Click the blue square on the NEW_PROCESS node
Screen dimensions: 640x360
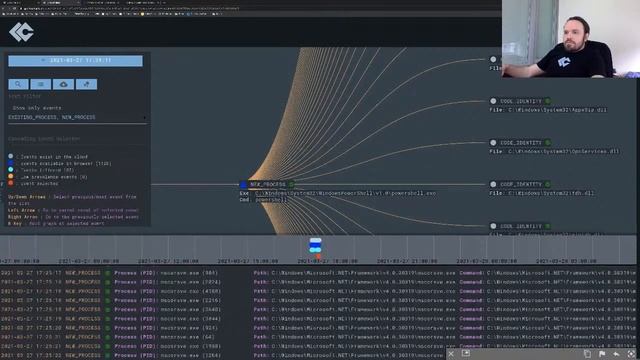click(244, 184)
